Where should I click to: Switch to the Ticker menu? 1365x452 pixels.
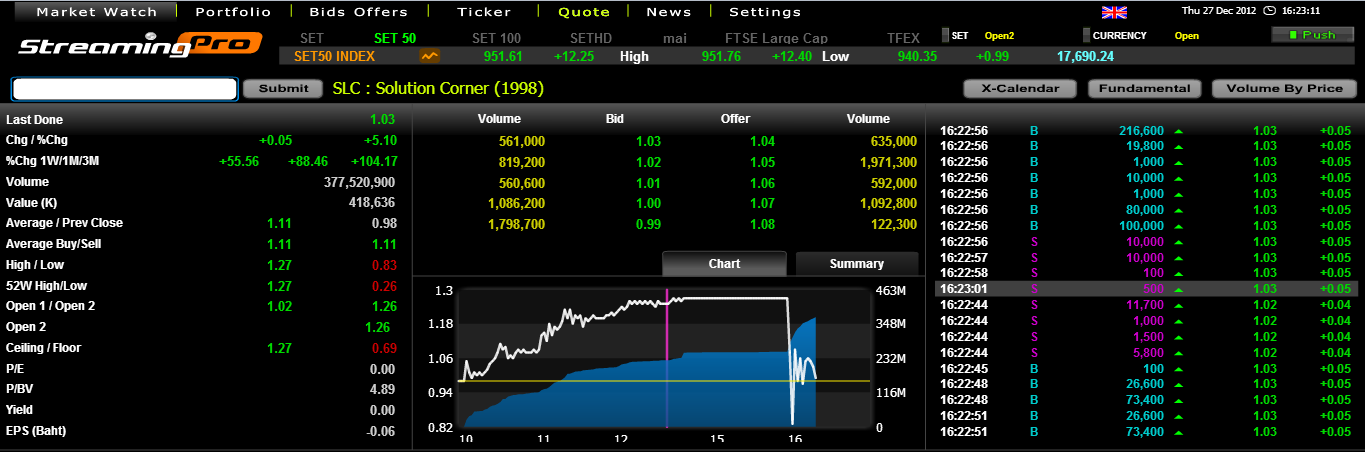(x=484, y=12)
